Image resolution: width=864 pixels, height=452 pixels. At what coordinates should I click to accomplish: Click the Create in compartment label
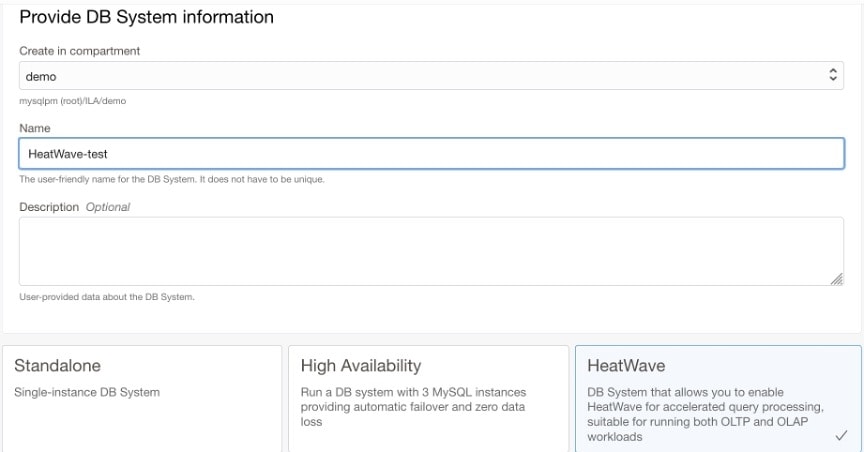point(79,51)
